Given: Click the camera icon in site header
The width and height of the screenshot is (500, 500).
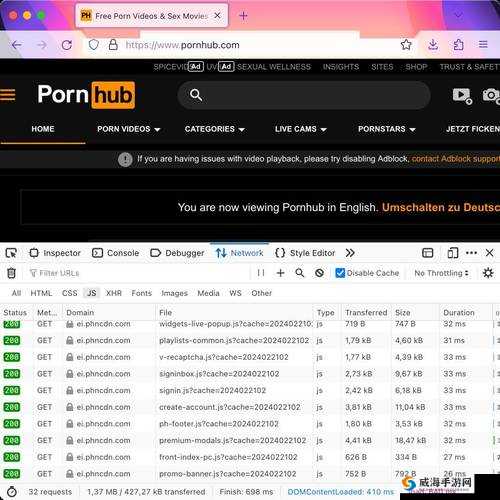Looking at the screenshot, I should [491, 96].
